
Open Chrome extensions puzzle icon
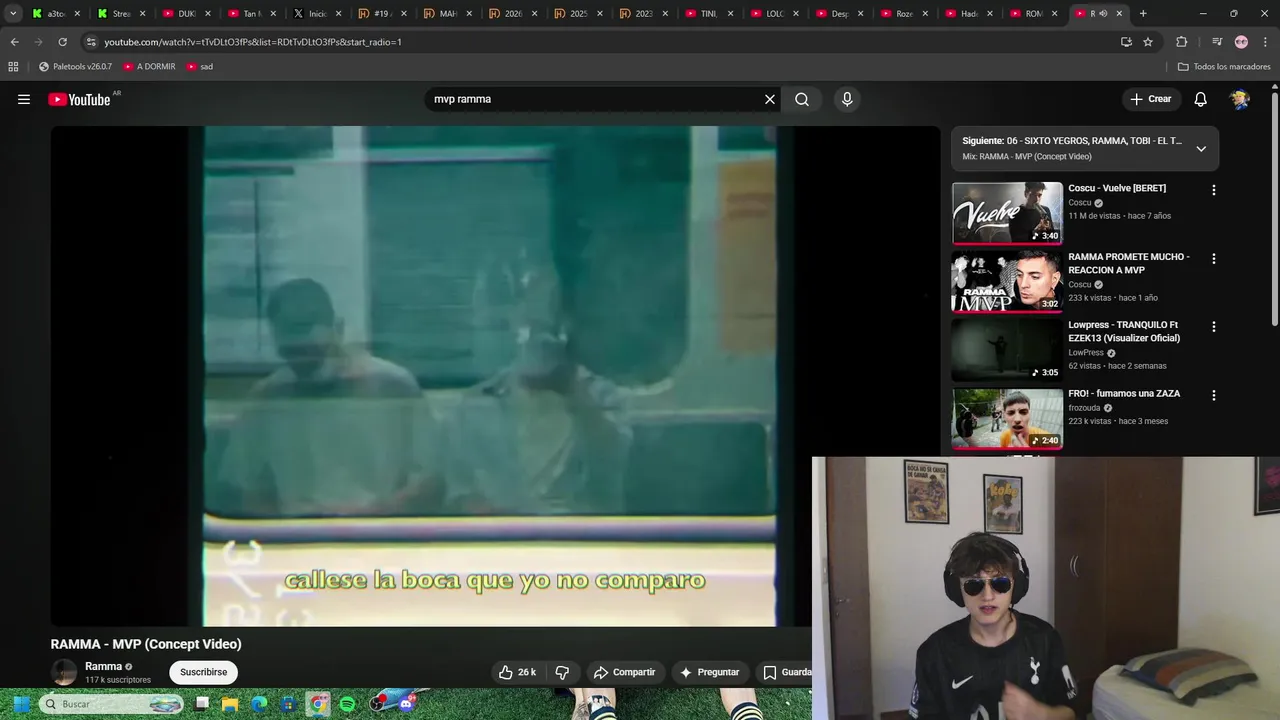pos(1181,42)
